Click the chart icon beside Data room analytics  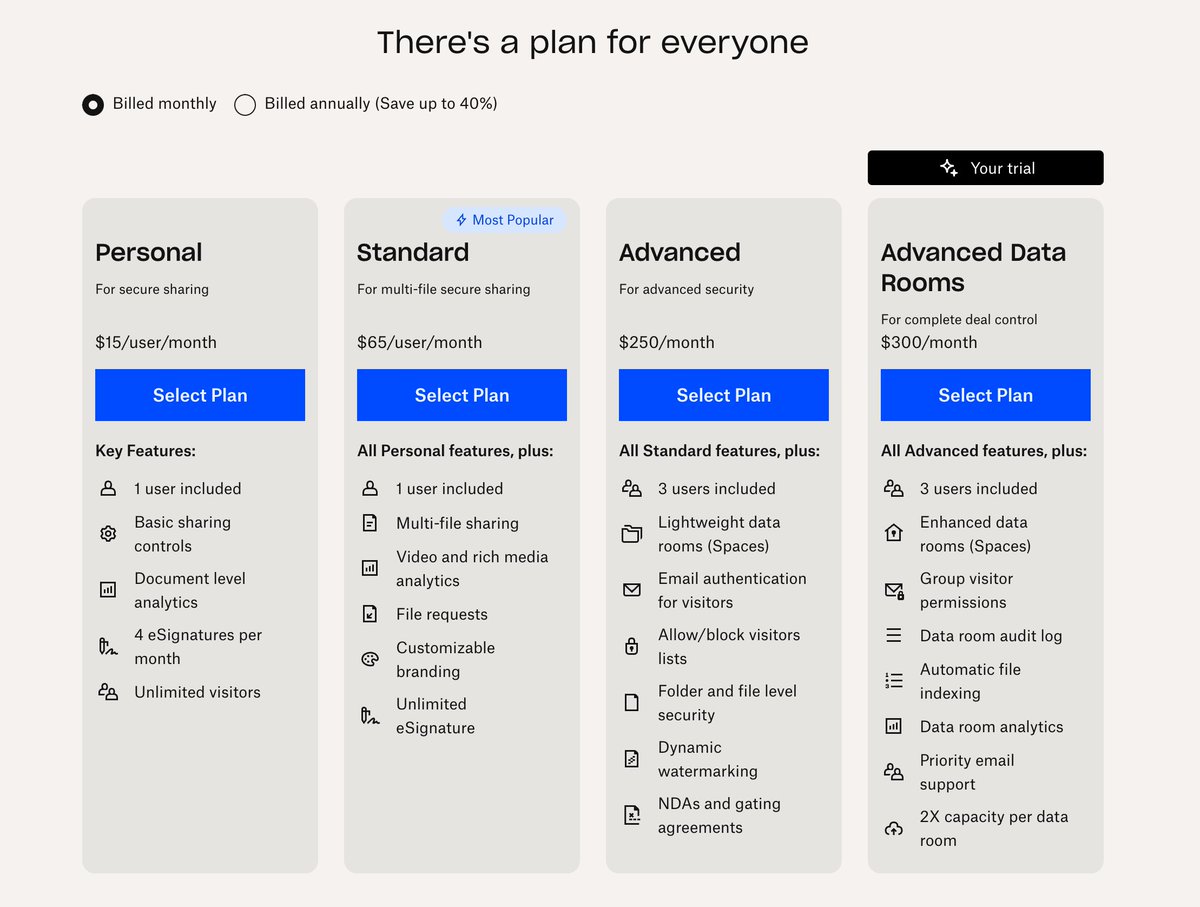coord(894,727)
